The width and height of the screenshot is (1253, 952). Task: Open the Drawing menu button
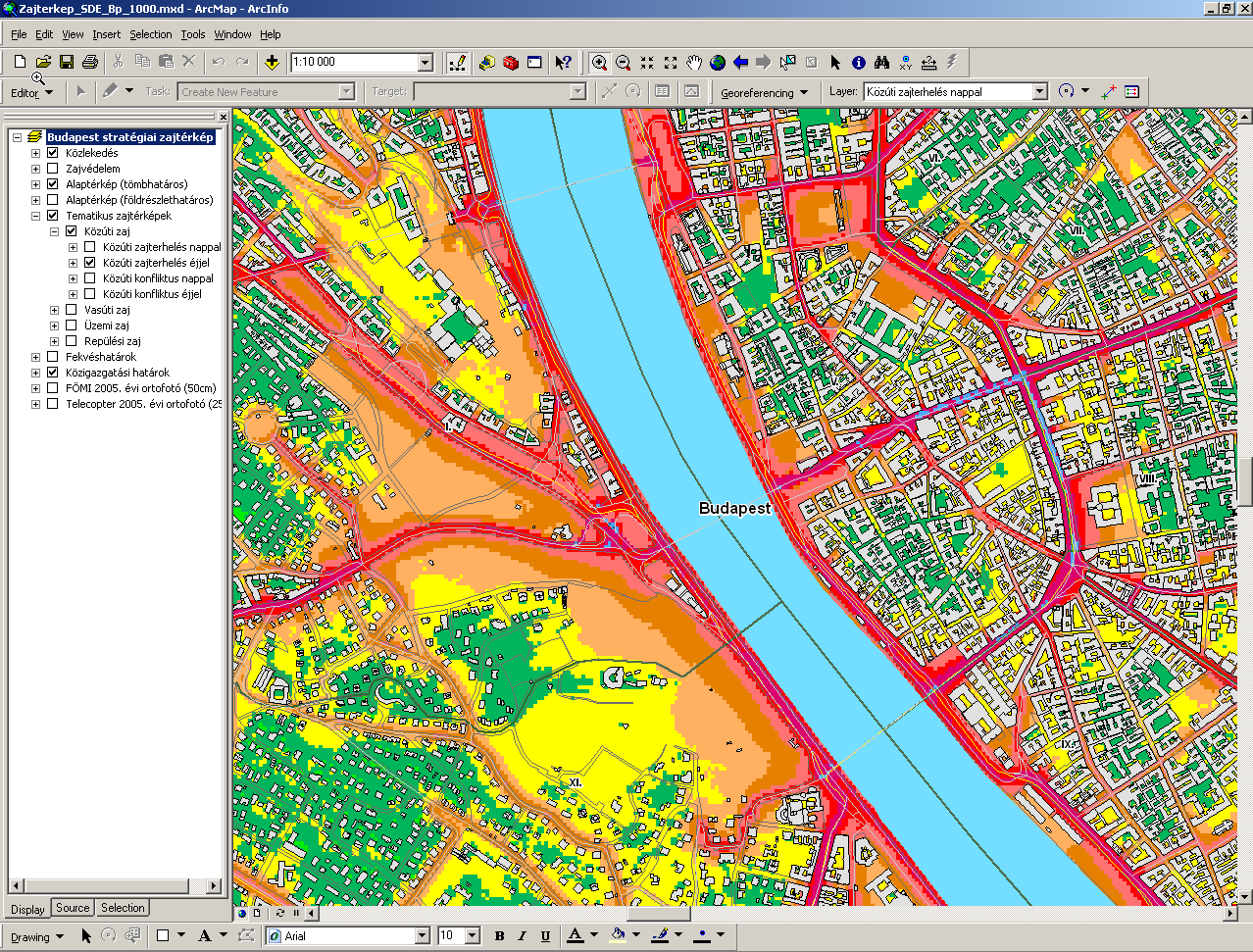[x=37, y=936]
